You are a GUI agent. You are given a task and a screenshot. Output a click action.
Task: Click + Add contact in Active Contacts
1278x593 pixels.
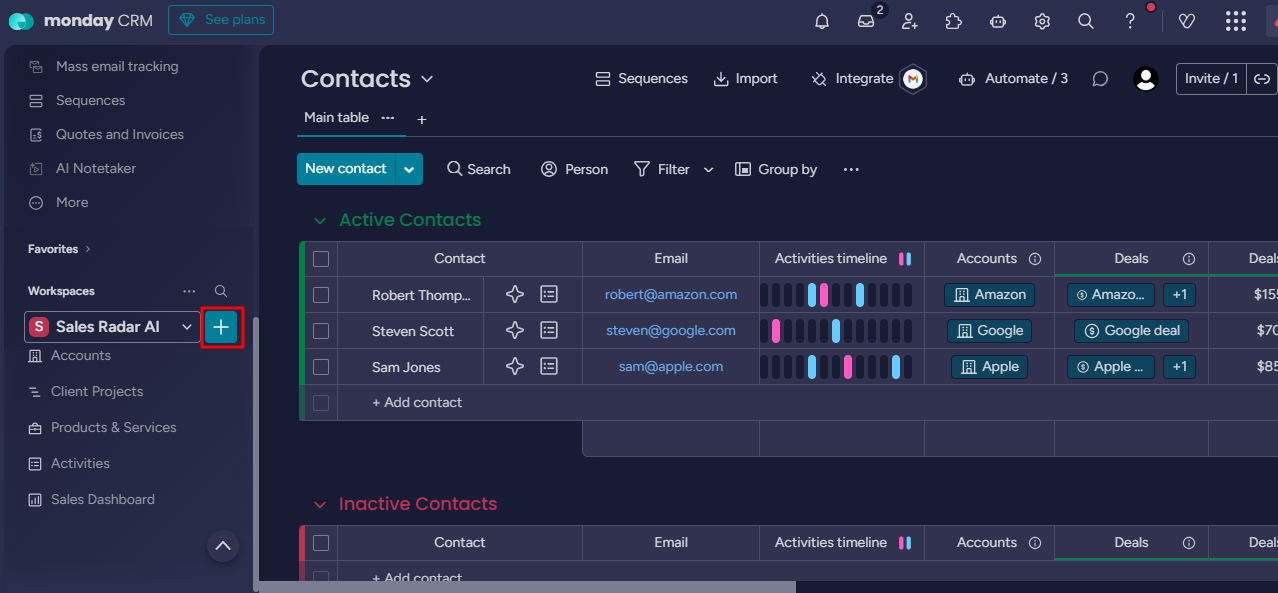(417, 403)
